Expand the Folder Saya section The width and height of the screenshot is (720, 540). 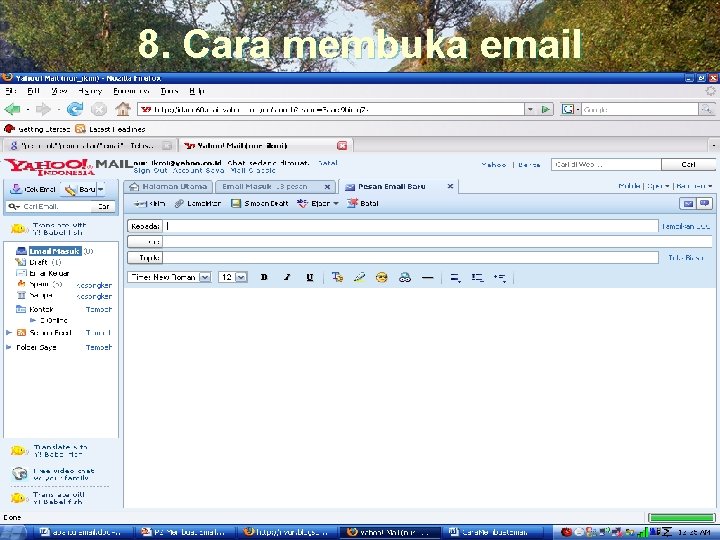coord(9,348)
